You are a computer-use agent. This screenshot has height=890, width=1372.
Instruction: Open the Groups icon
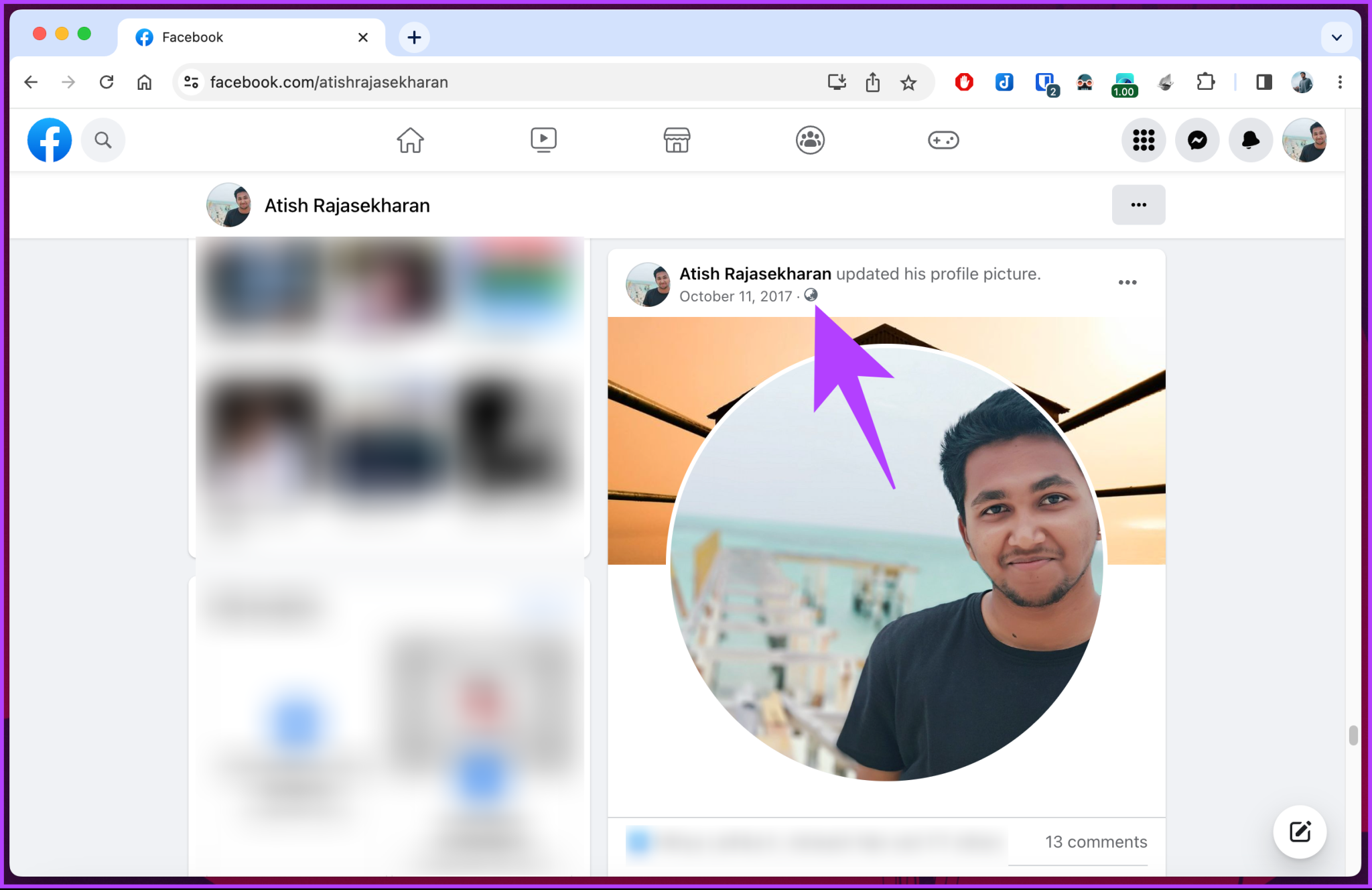809,140
